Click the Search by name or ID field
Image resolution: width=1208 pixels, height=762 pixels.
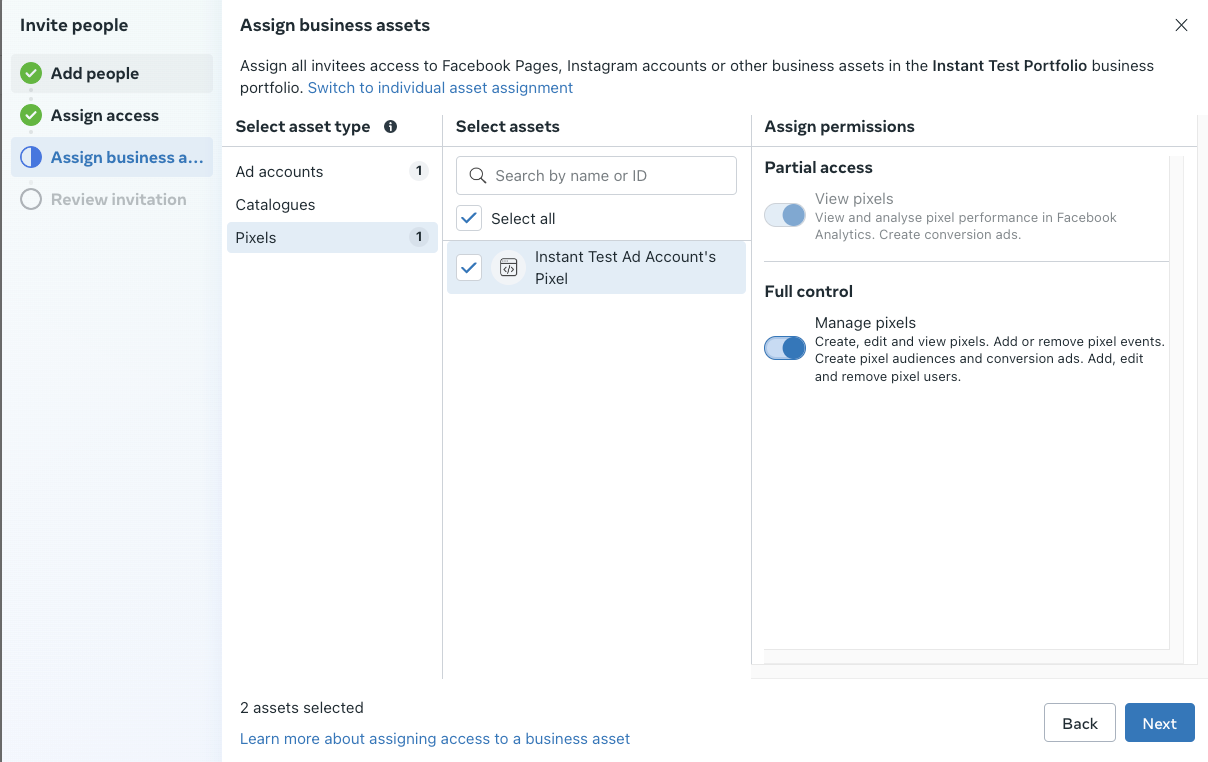click(596, 175)
